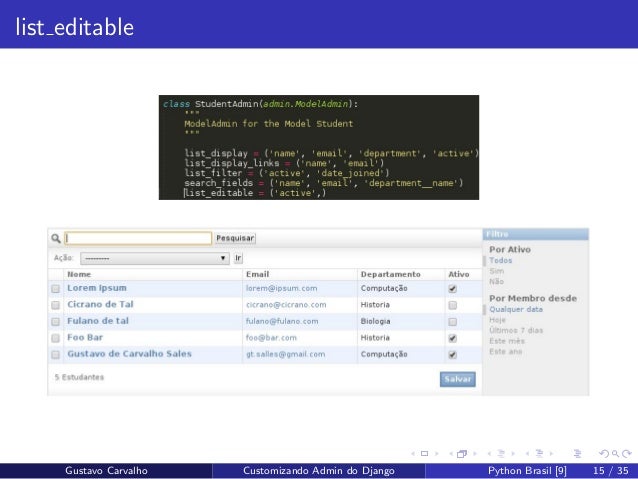Click the Beamer subsection navigation icon
This screenshot has width=638, height=479.
coord(501,453)
